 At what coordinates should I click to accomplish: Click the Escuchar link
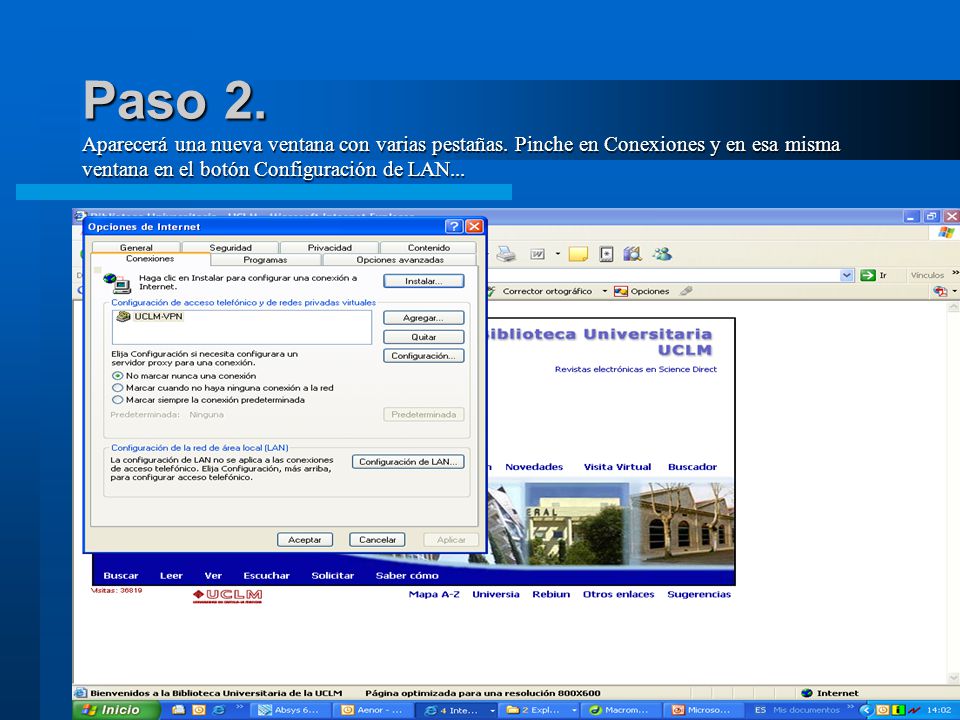point(266,576)
